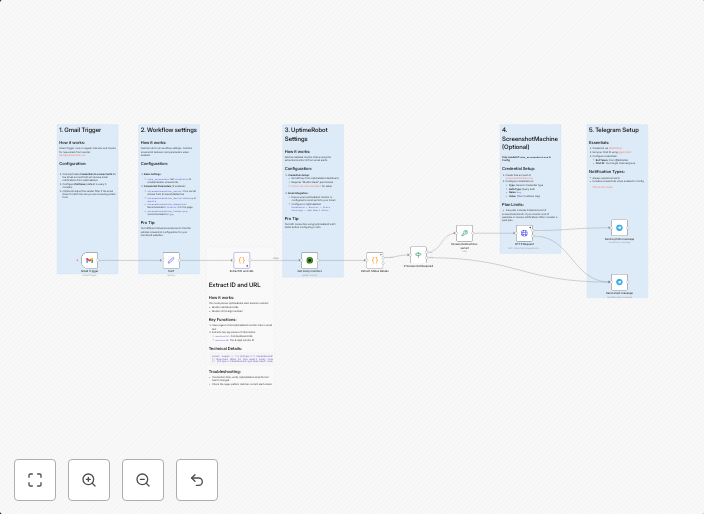Select the Extract Status Details code node
Viewport: 704px width, 514px height.
point(374,260)
